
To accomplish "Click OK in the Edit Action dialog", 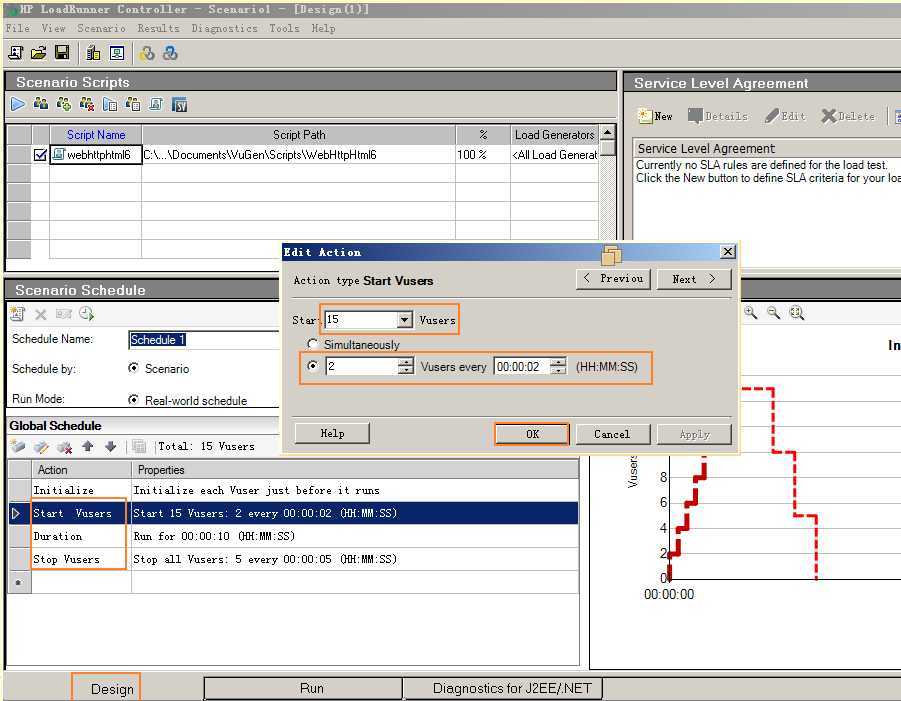I will tap(532, 434).
